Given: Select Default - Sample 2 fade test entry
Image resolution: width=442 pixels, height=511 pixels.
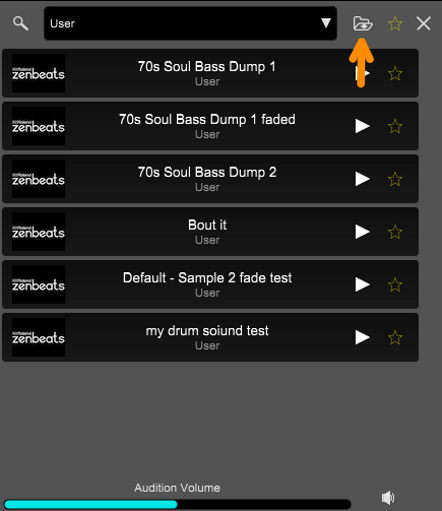Looking at the screenshot, I should coord(210,284).
